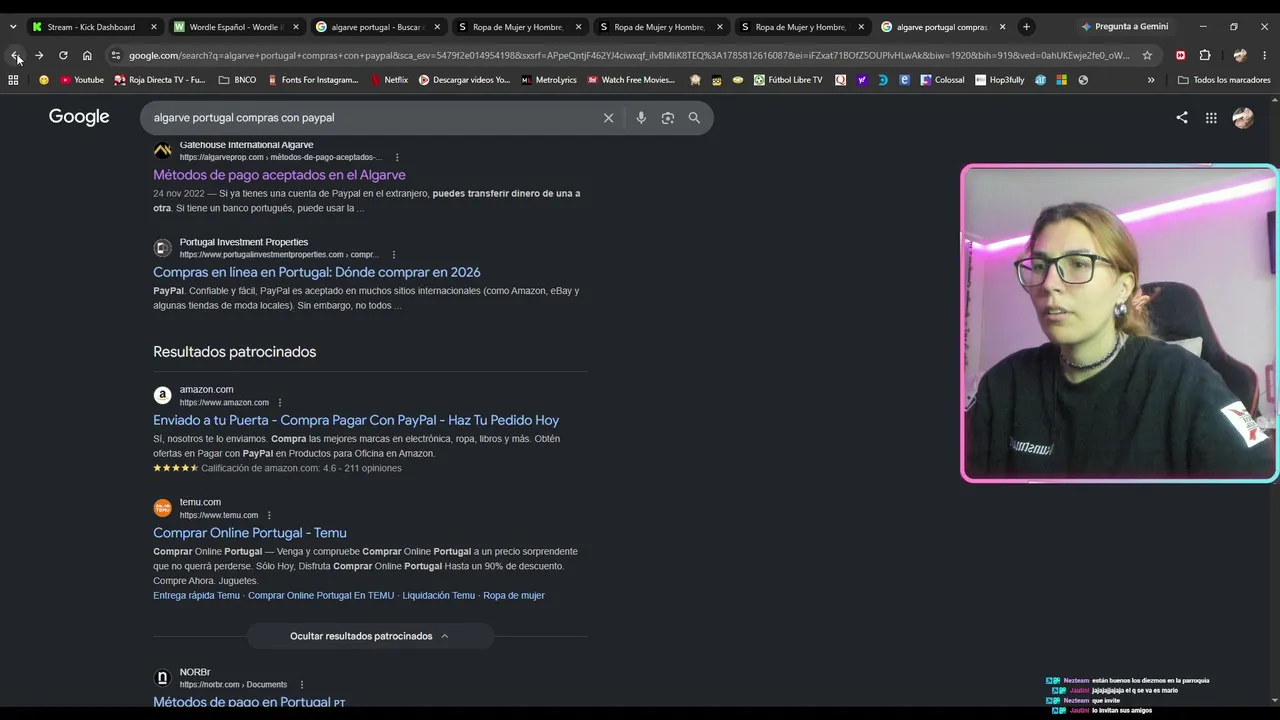Screen dimensions: 1280x720
Task: Close the Wordle Español tab
Action: pyautogui.click(x=295, y=27)
